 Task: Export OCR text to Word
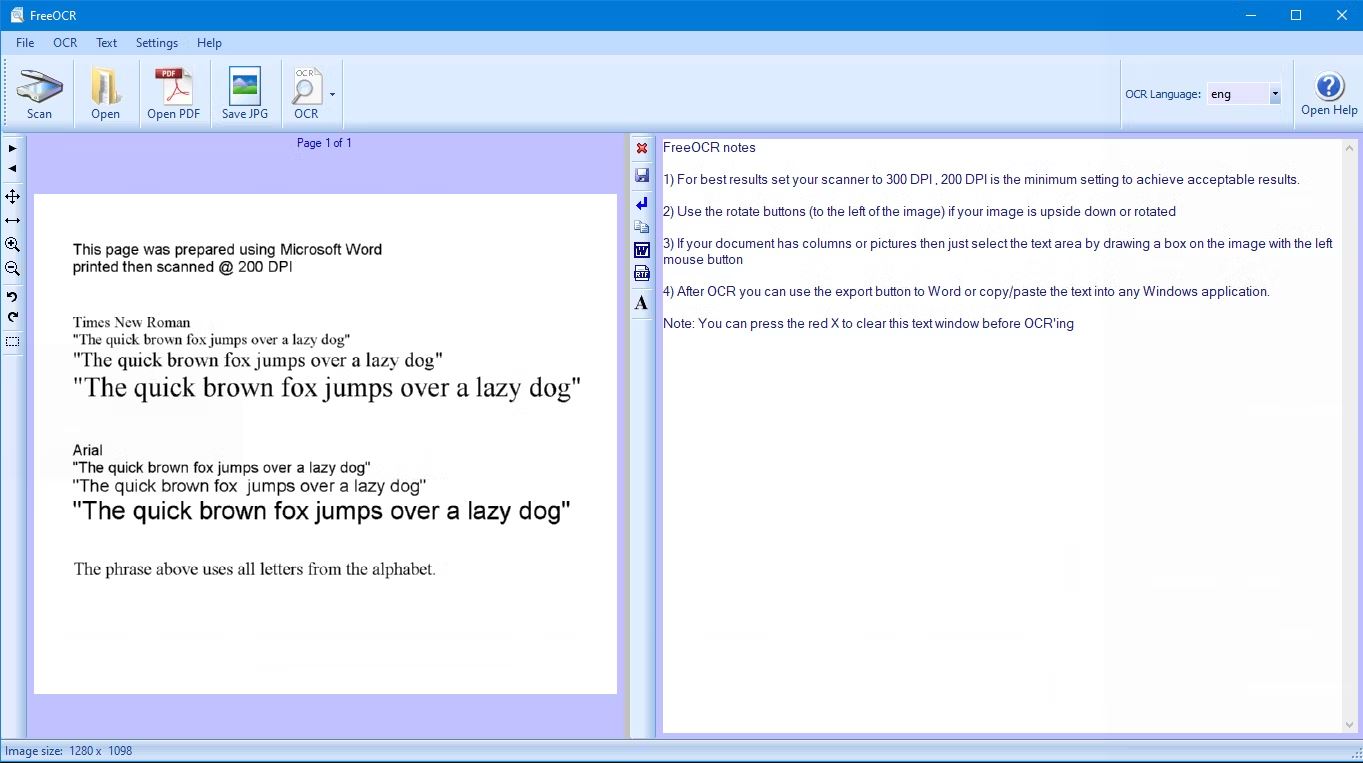point(642,250)
